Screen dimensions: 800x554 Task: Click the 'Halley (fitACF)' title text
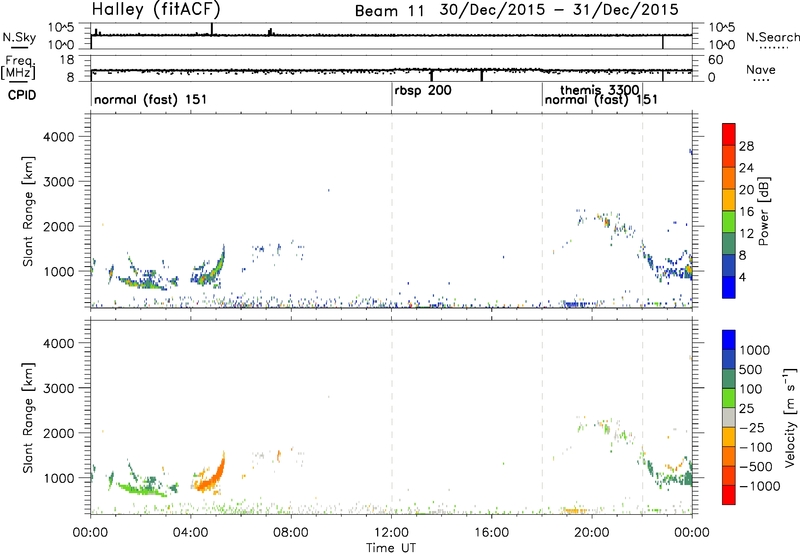point(156,9)
